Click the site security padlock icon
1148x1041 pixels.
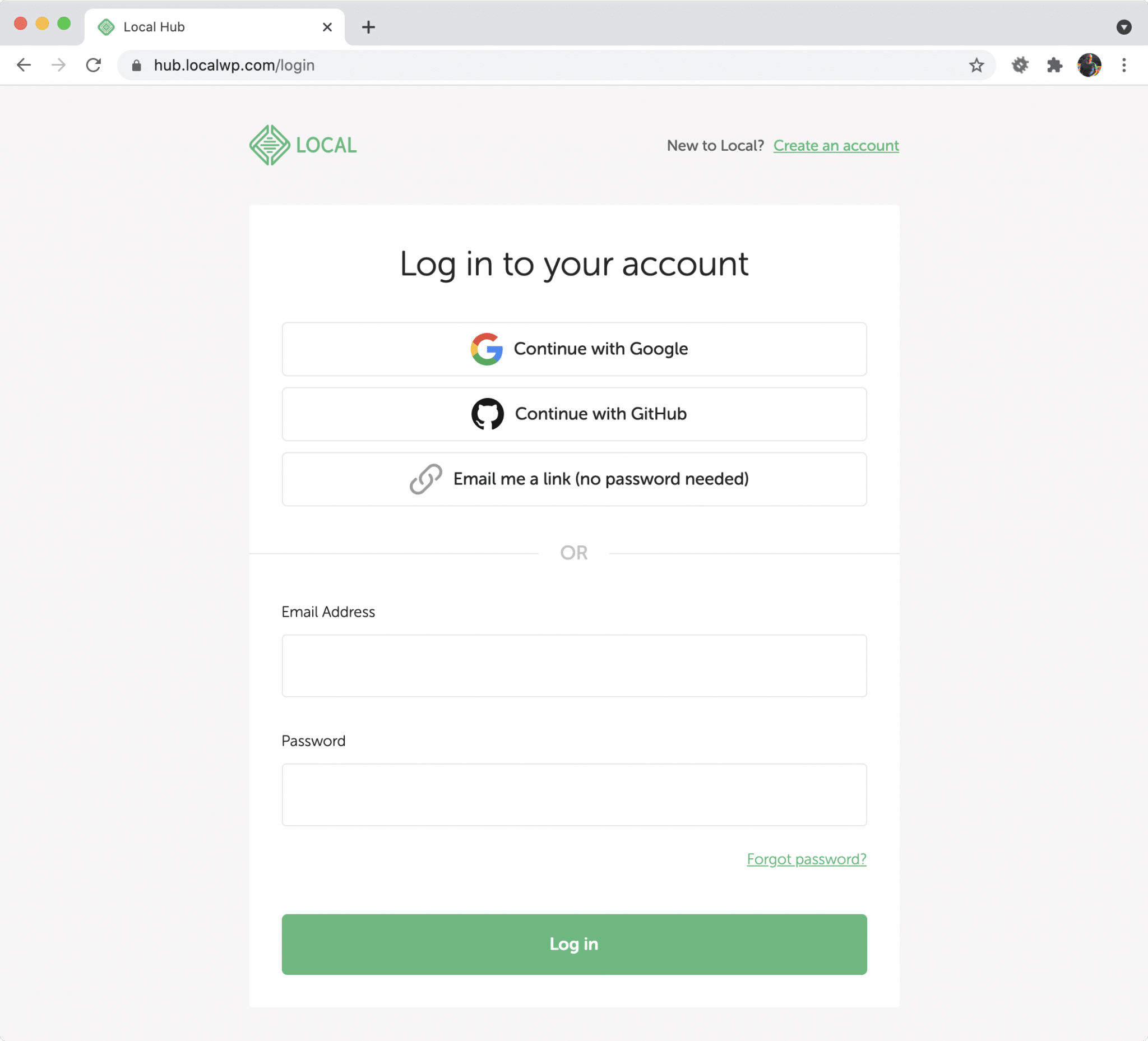point(137,65)
